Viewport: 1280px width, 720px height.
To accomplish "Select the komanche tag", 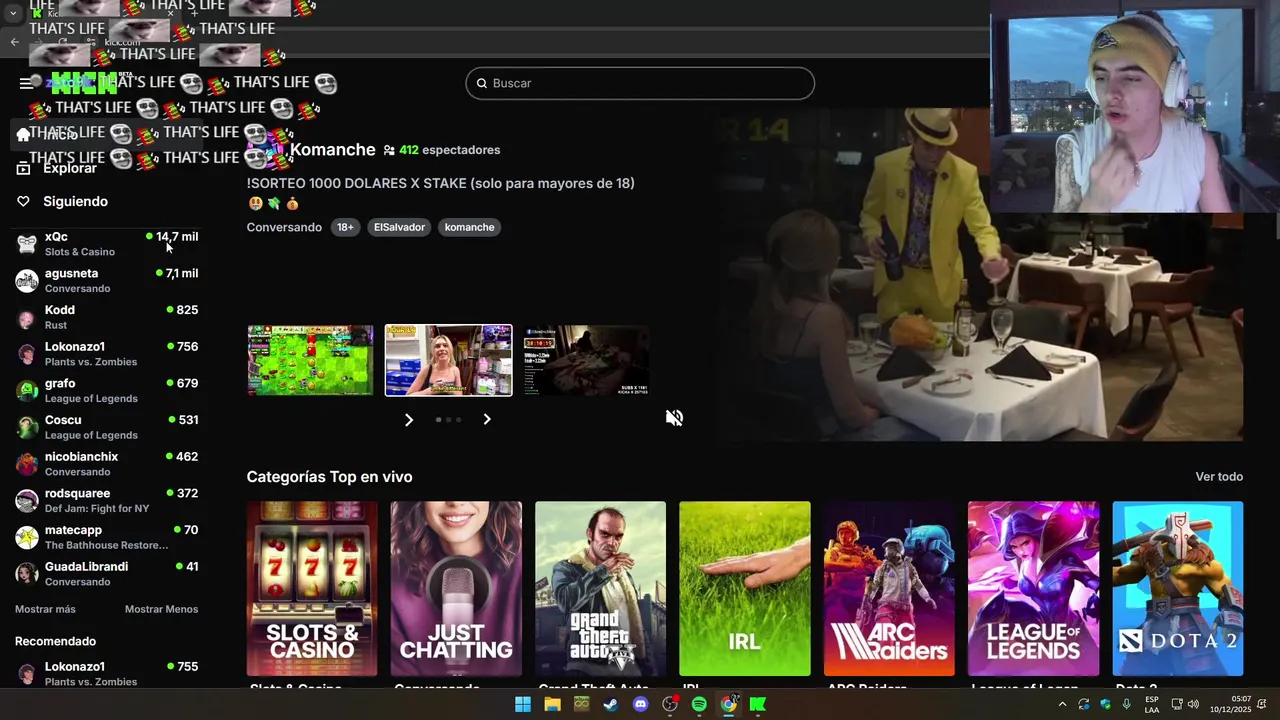I will coord(469,227).
